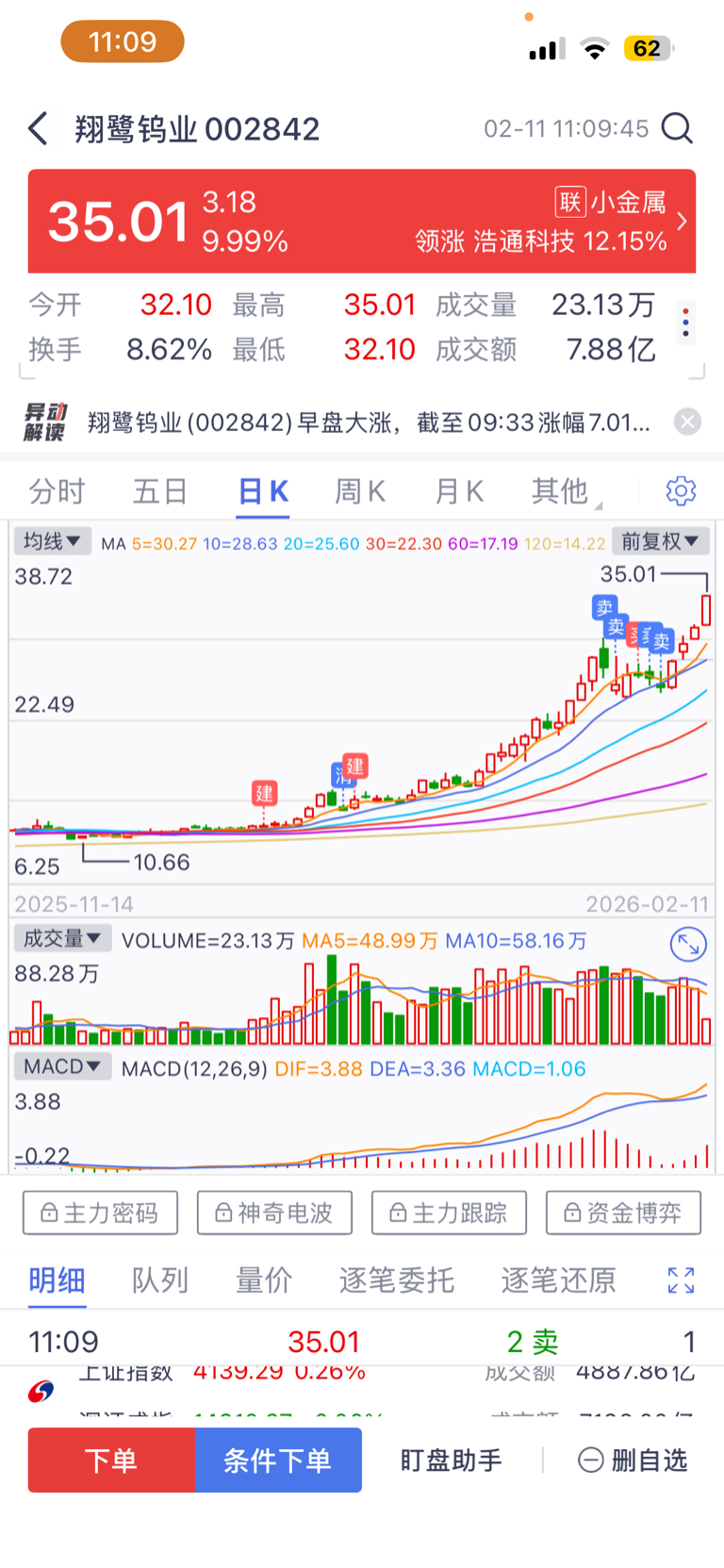Dismiss the 异动解读 news banner
Viewport: 724px width, 1568px height.
pos(688,421)
